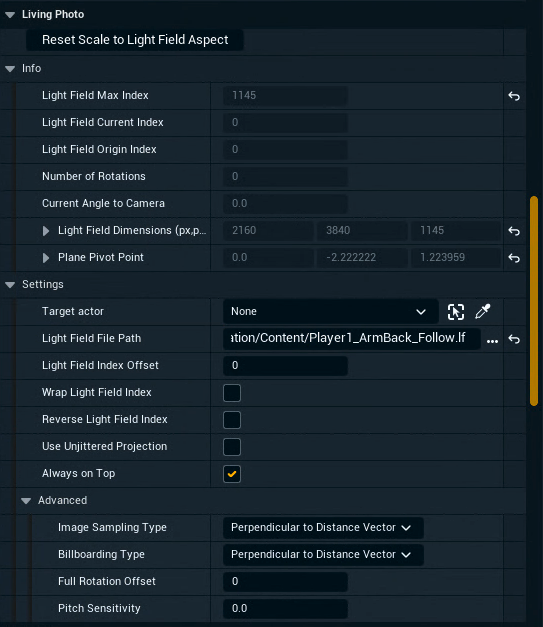
Task: Select Target actor in viewport icon
Action: [x=456, y=312]
